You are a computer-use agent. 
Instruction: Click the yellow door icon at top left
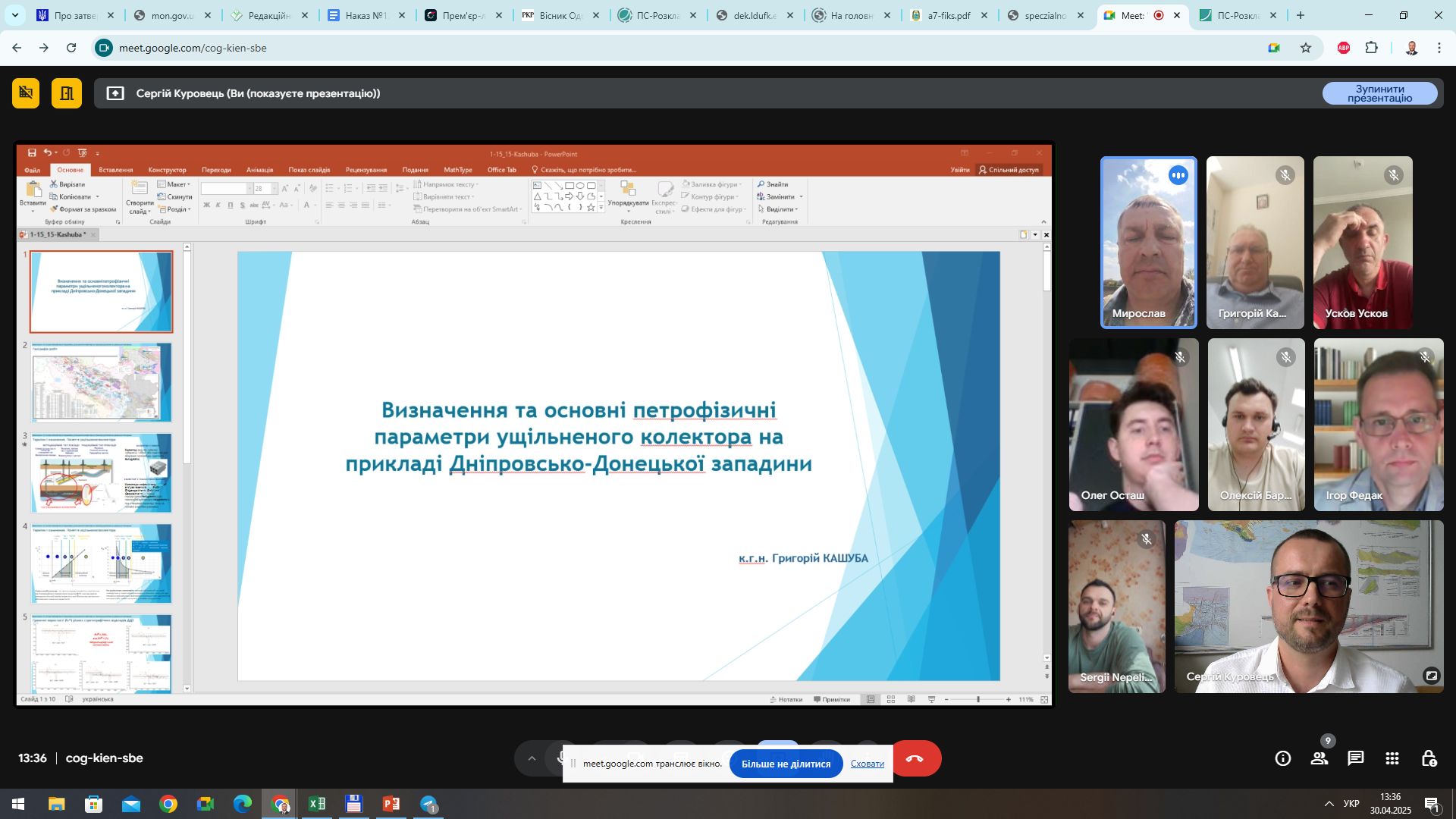coord(67,93)
